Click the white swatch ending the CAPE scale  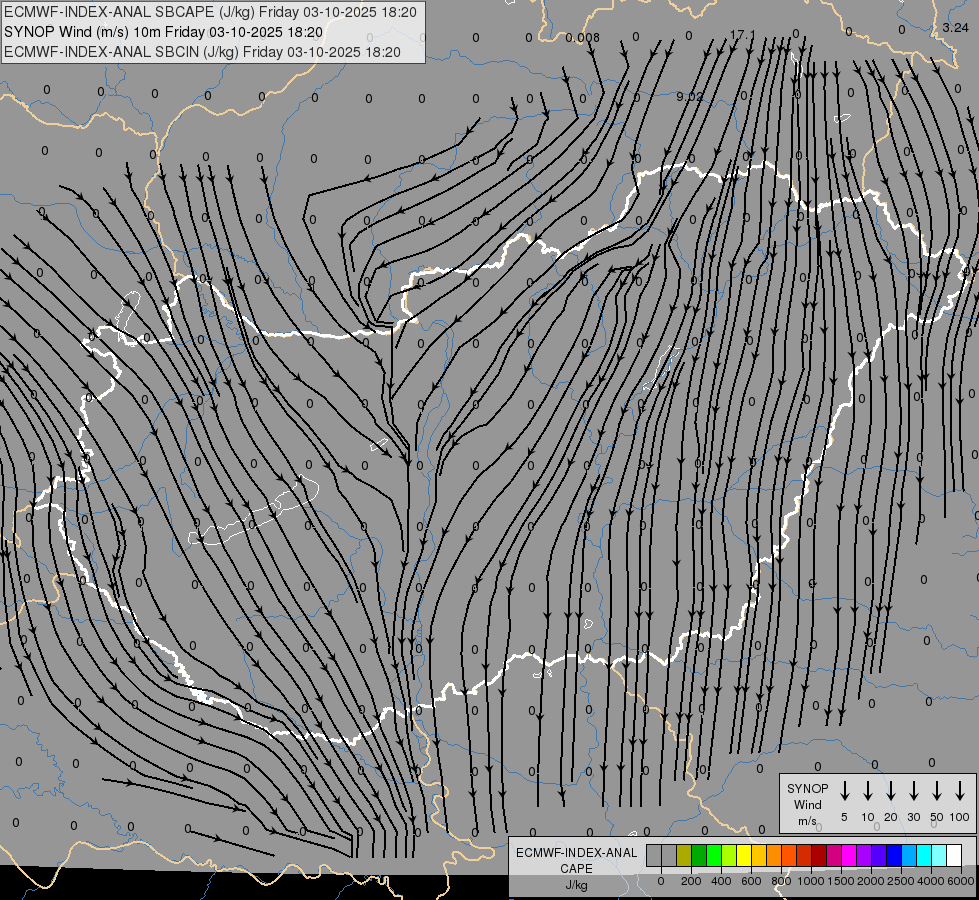pos(953,855)
